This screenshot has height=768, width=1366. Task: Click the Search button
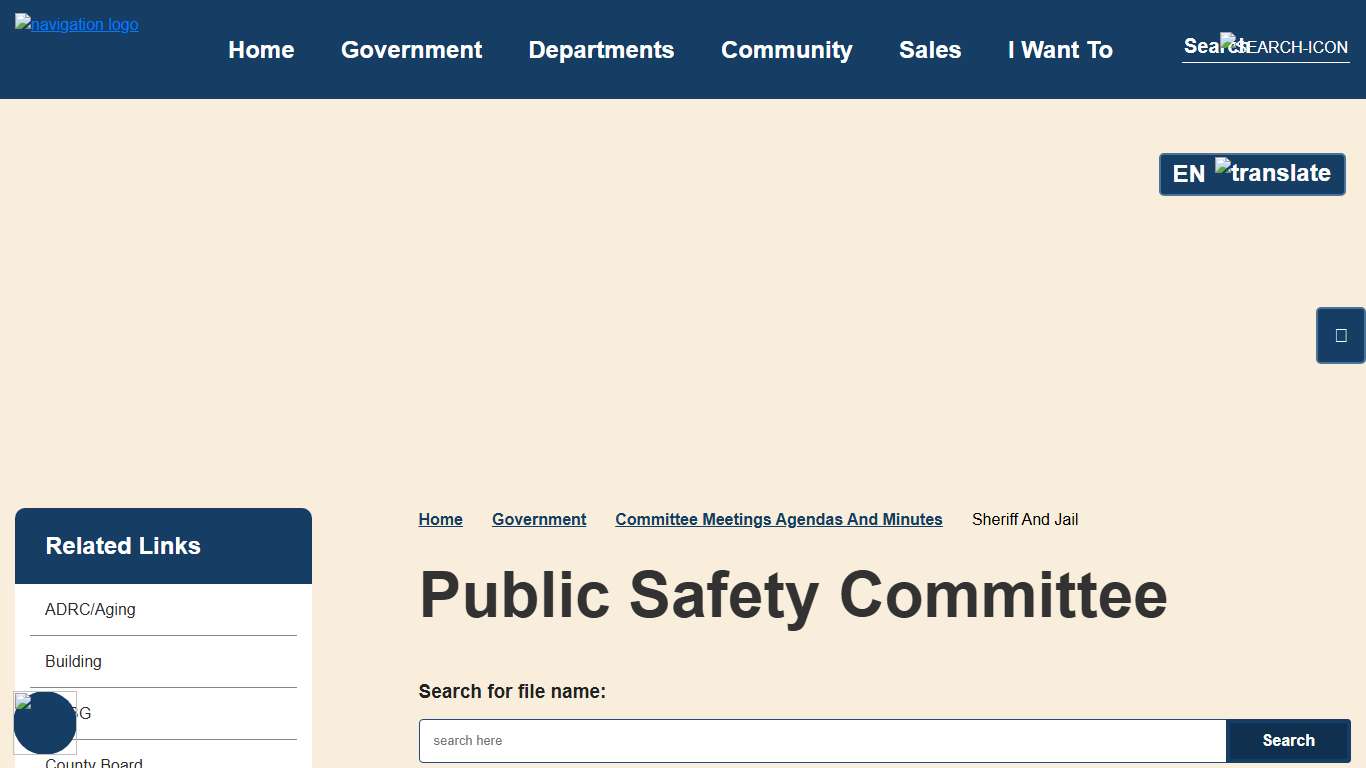coord(1288,740)
